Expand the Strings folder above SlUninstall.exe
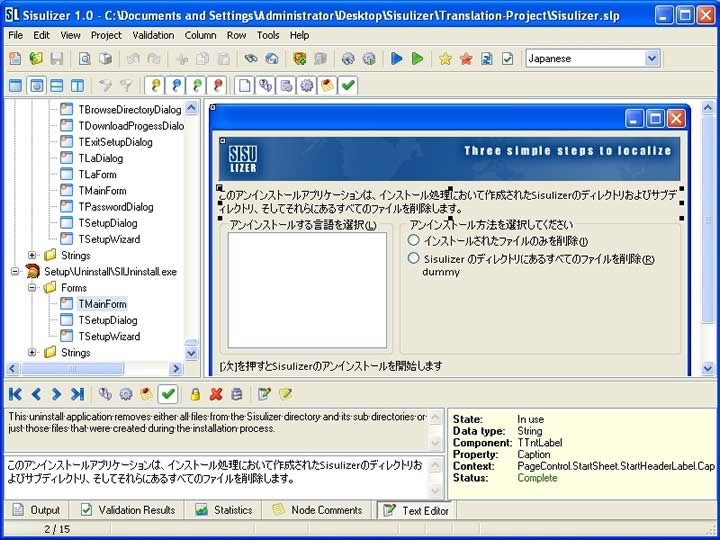720x540 pixels. tap(32, 255)
